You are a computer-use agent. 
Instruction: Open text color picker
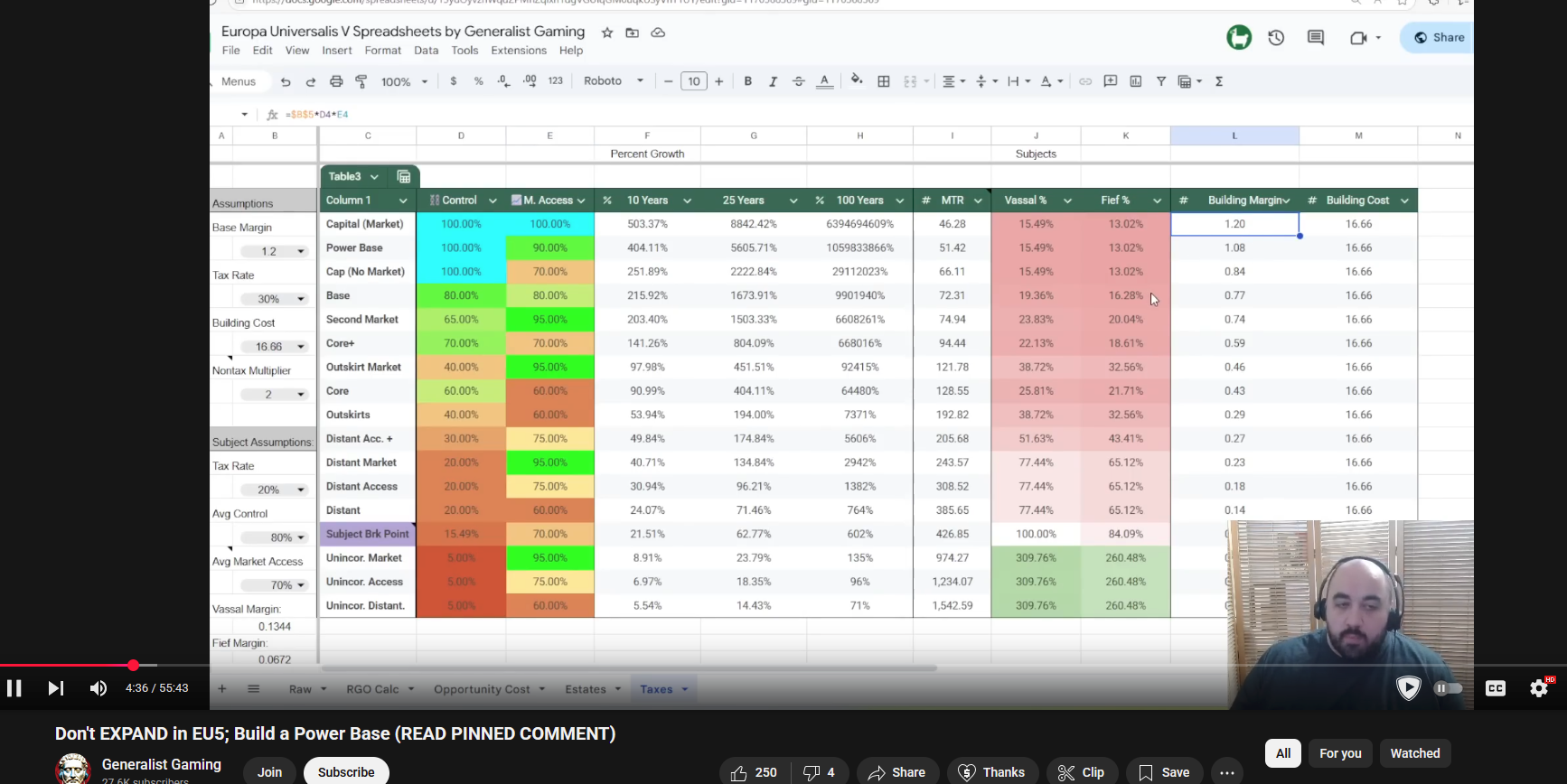824,81
